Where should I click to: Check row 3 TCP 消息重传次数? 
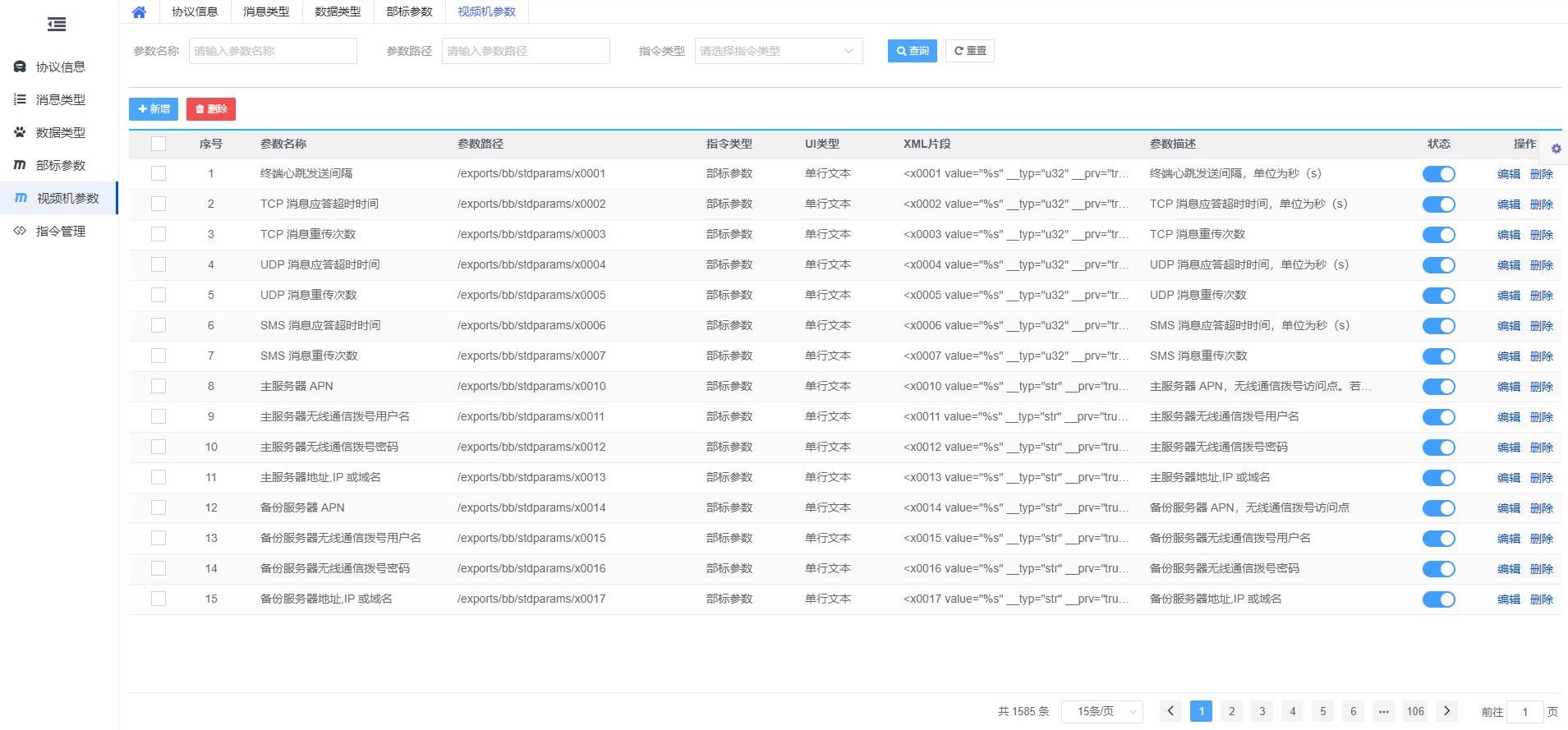(x=159, y=234)
